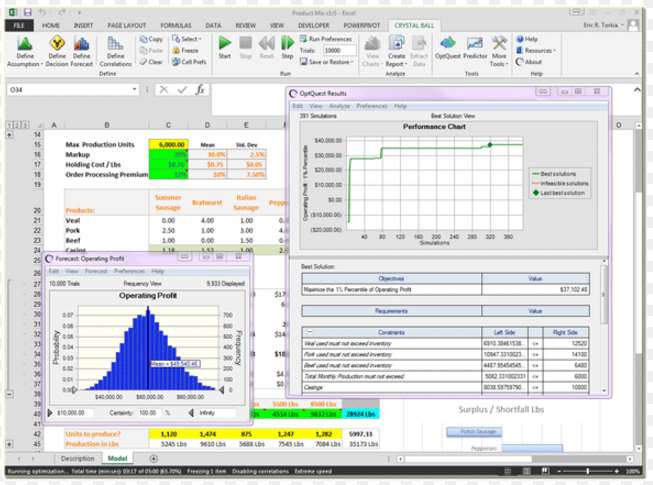Viewport: 653px width, 485px height.
Task: Collapse the Constraints table with the minus box
Action: point(308,330)
